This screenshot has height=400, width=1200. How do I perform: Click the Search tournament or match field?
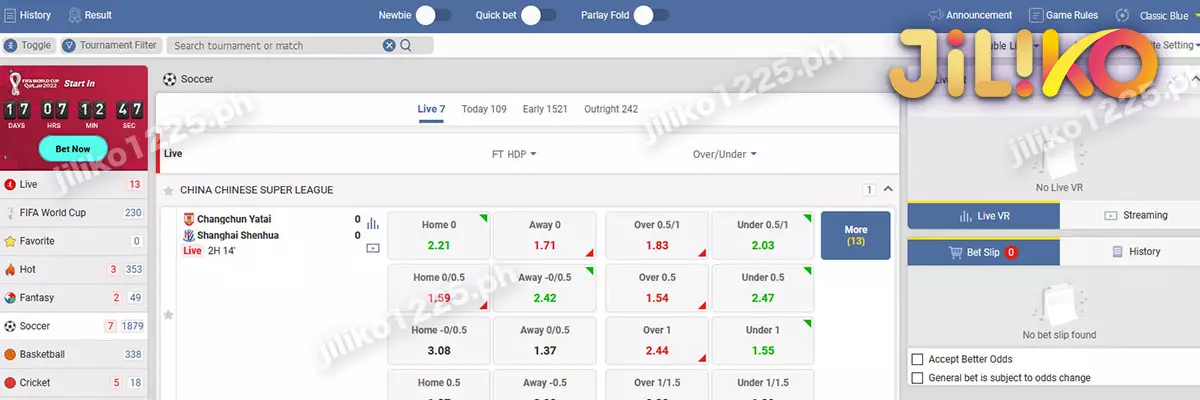pos(277,45)
